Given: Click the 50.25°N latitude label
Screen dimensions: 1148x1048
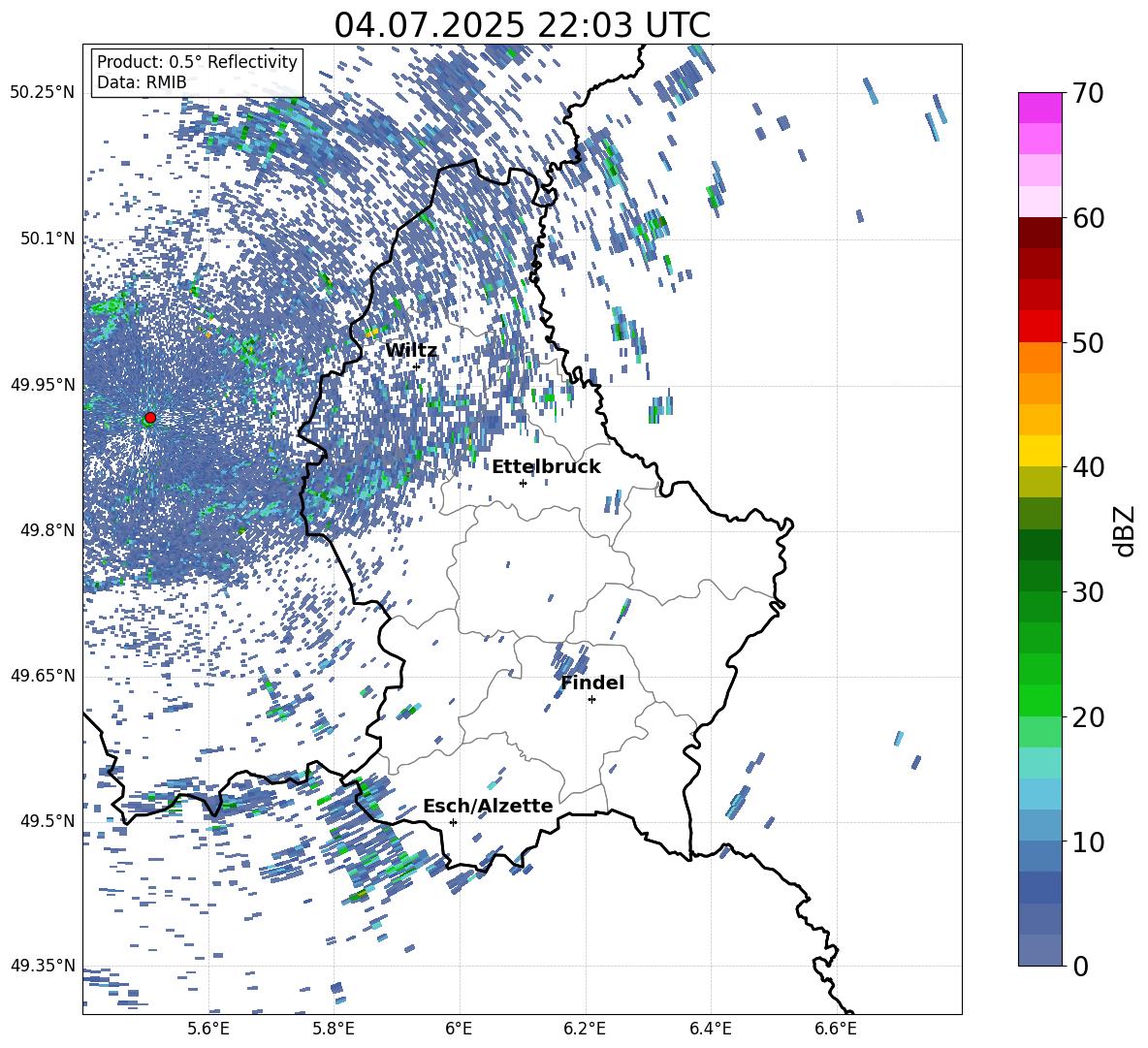Looking at the screenshot, I should [x=43, y=93].
